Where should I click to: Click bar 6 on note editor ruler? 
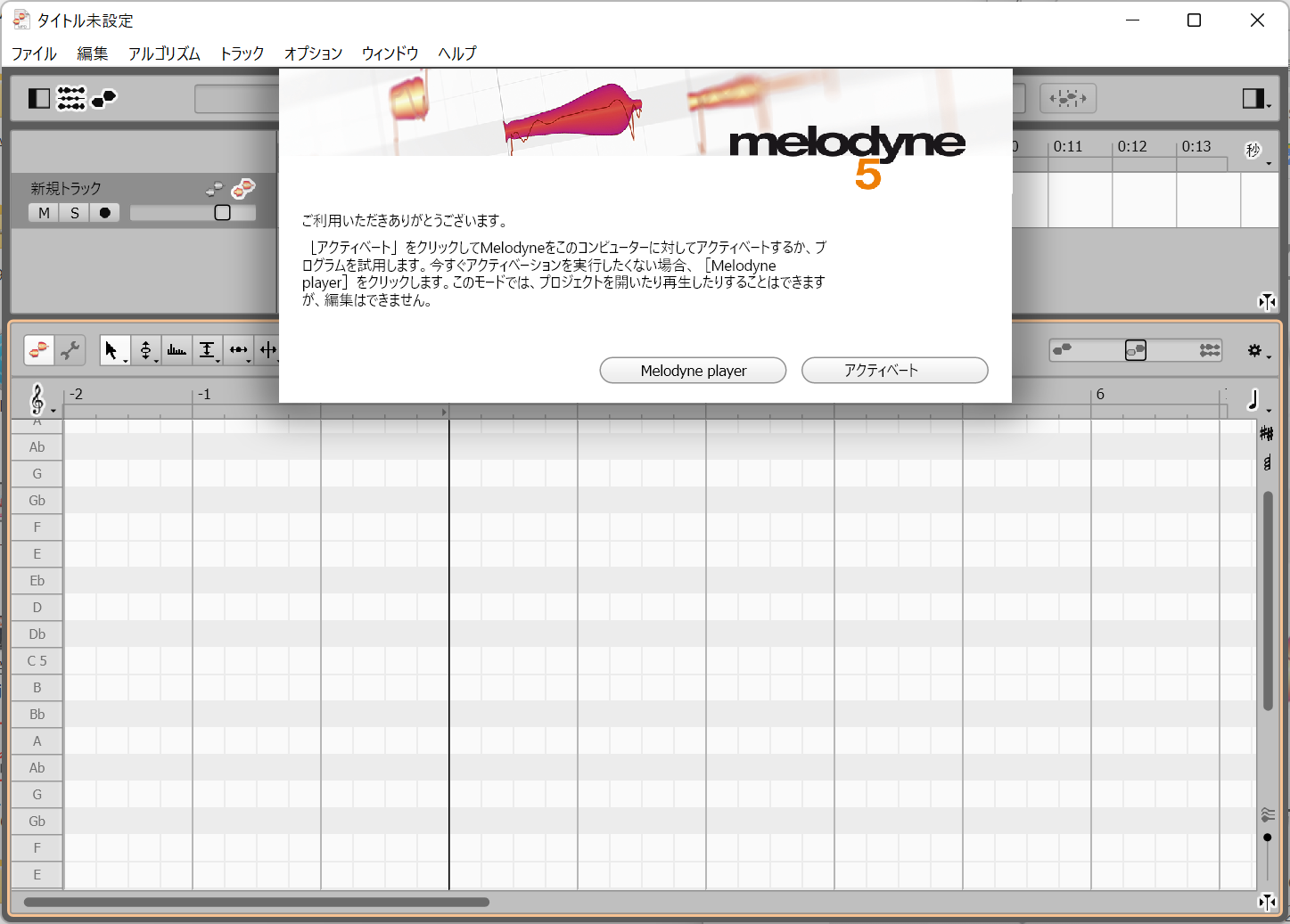(x=1100, y=394)
